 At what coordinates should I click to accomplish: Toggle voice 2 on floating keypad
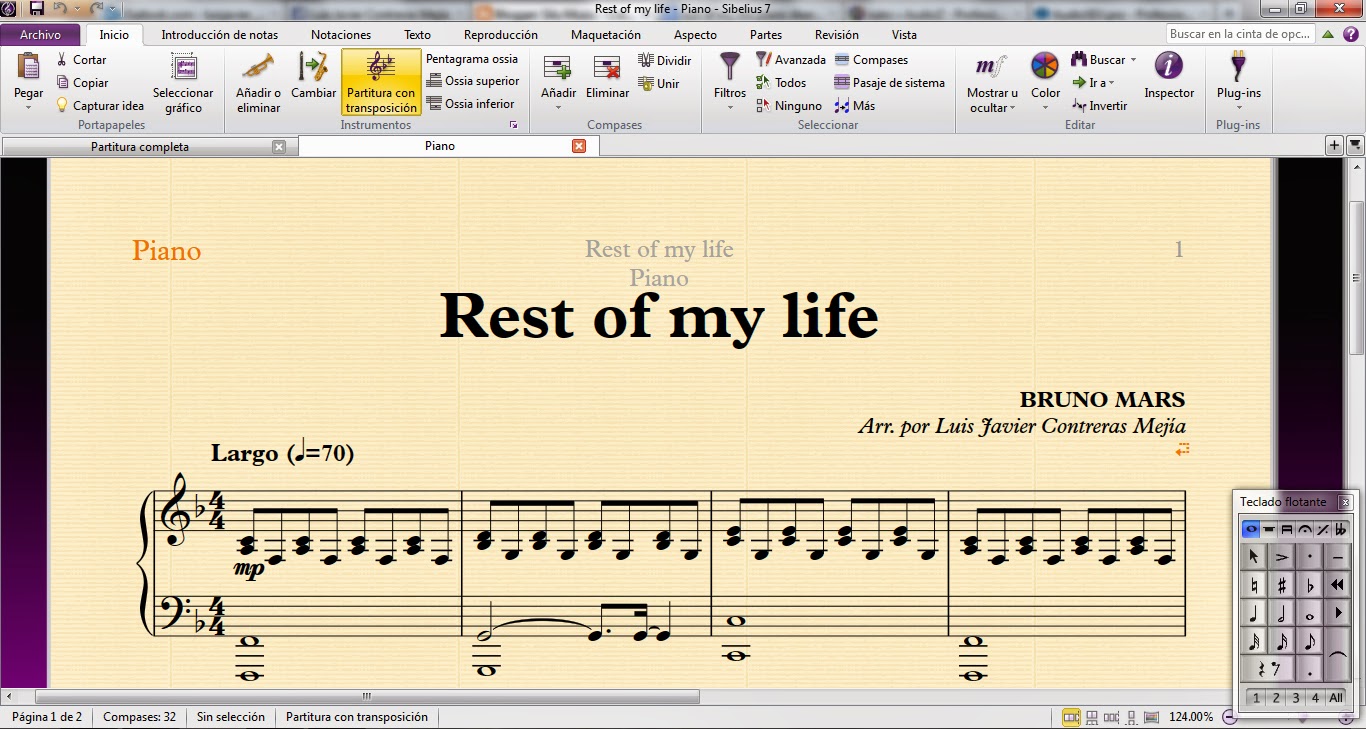[1277, 698]
